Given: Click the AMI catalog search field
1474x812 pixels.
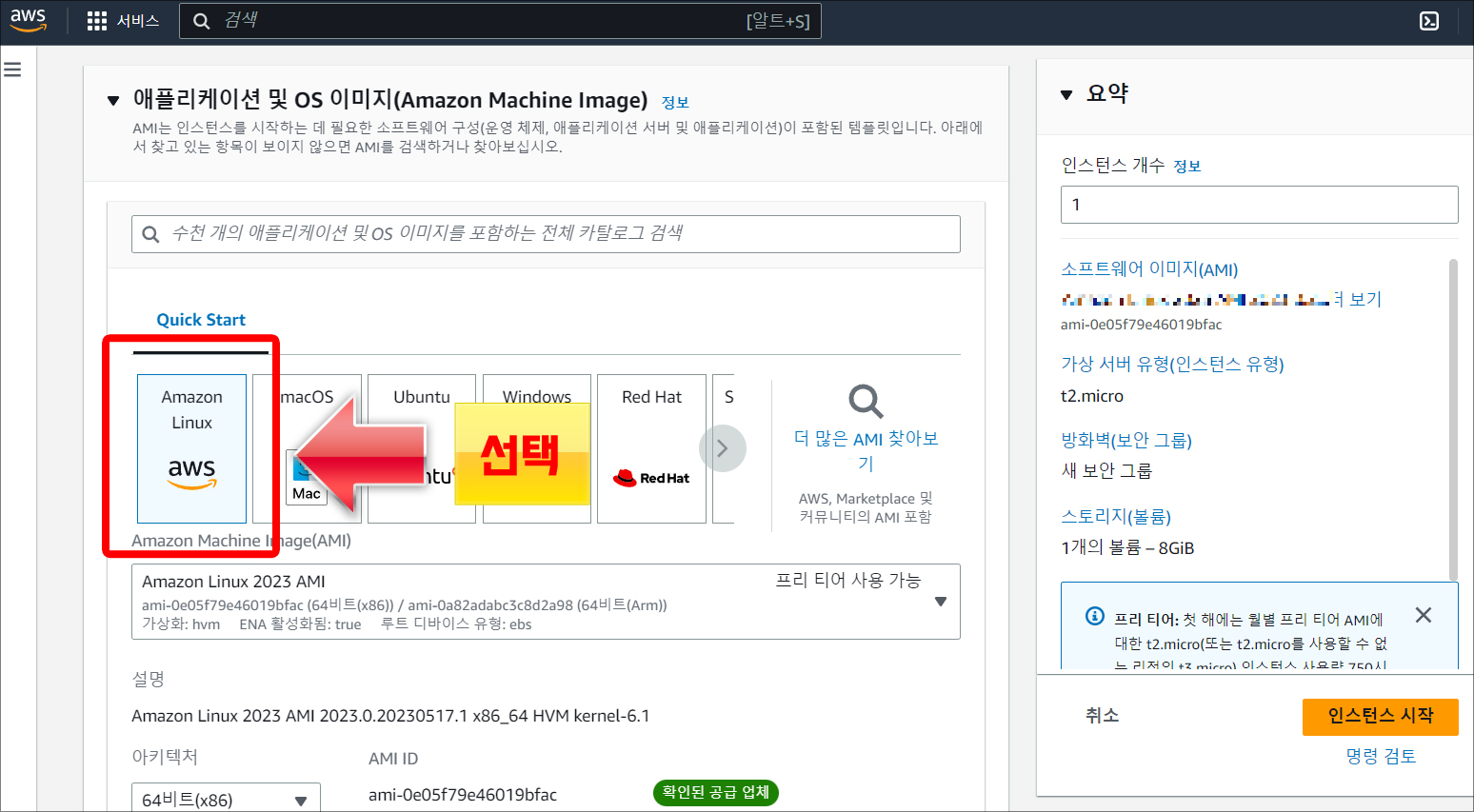Looking at the screenshot, I should pyautogui.click(x=546, y=233).
